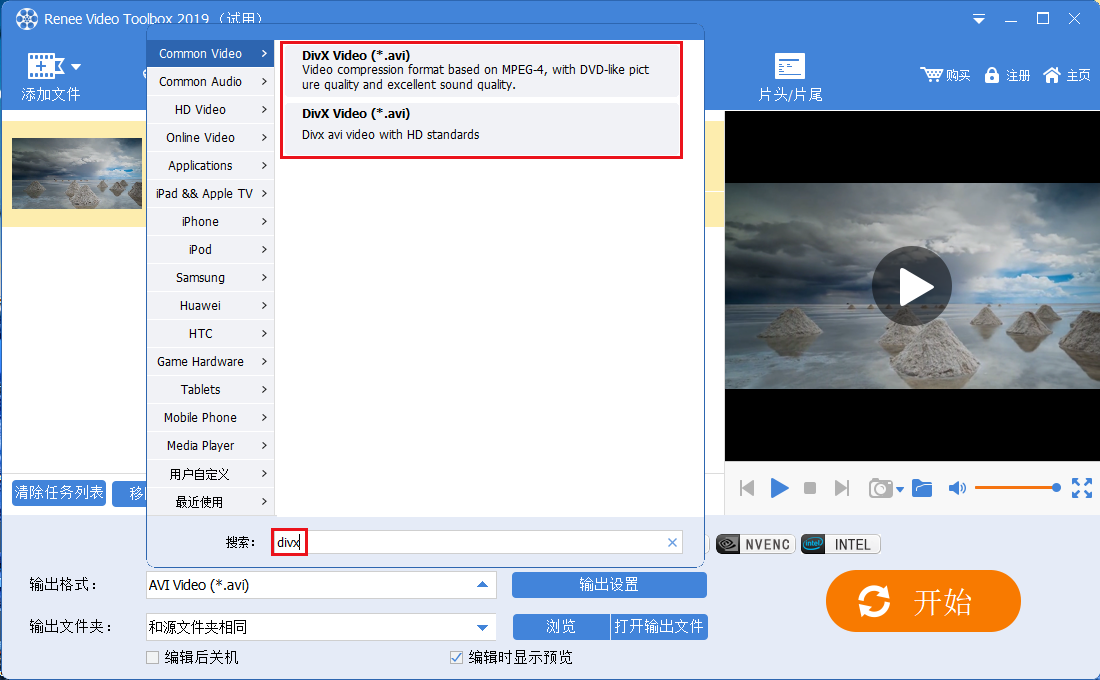Open the Add Files dropdown arrow
This screenshot has height=680, width=1100.
(x=76, y=67)
